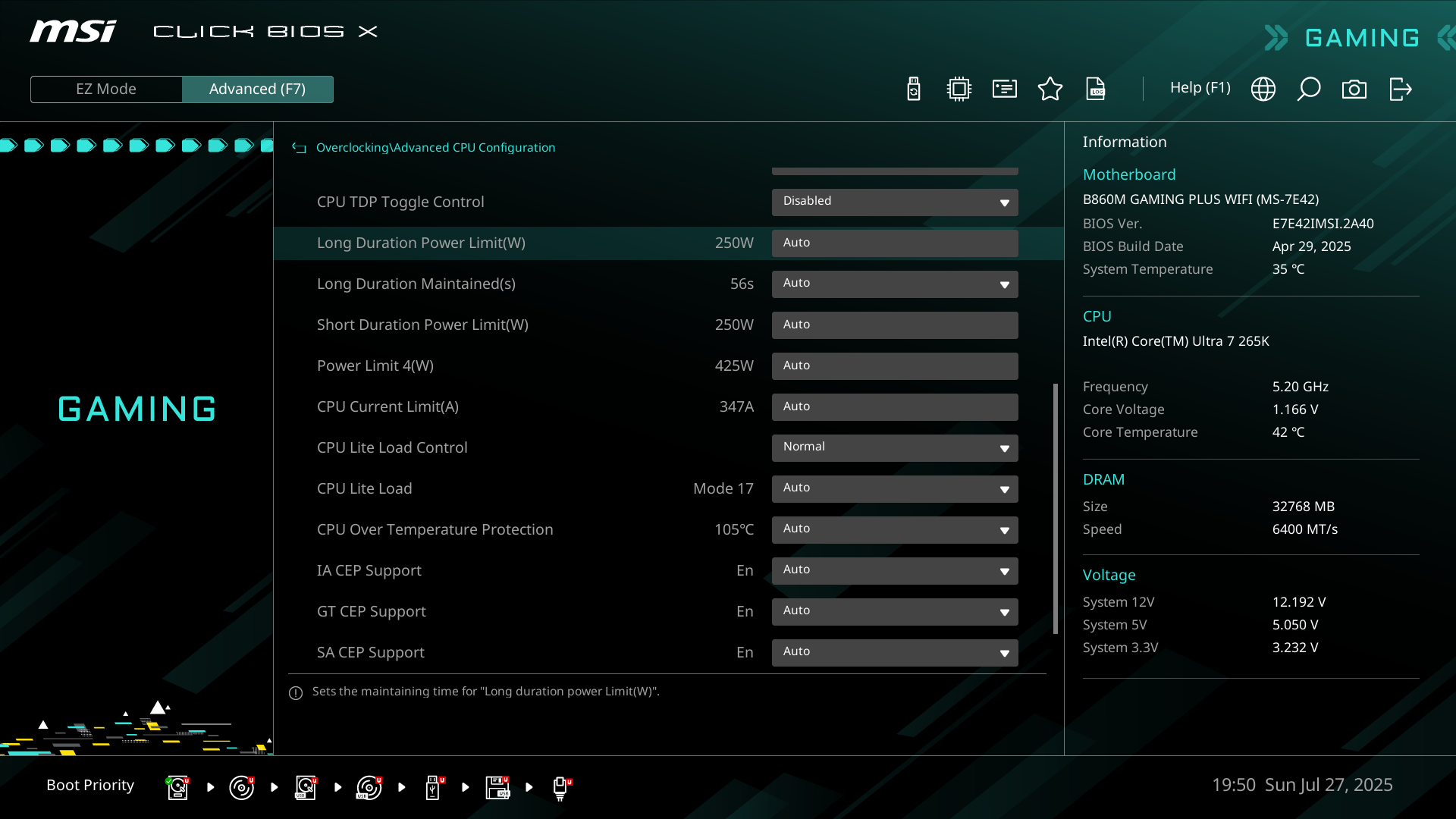Toggle CPU TDP Toggle Control off Disabled
The width and height of the screenshot is (1456, 819).
895,202
